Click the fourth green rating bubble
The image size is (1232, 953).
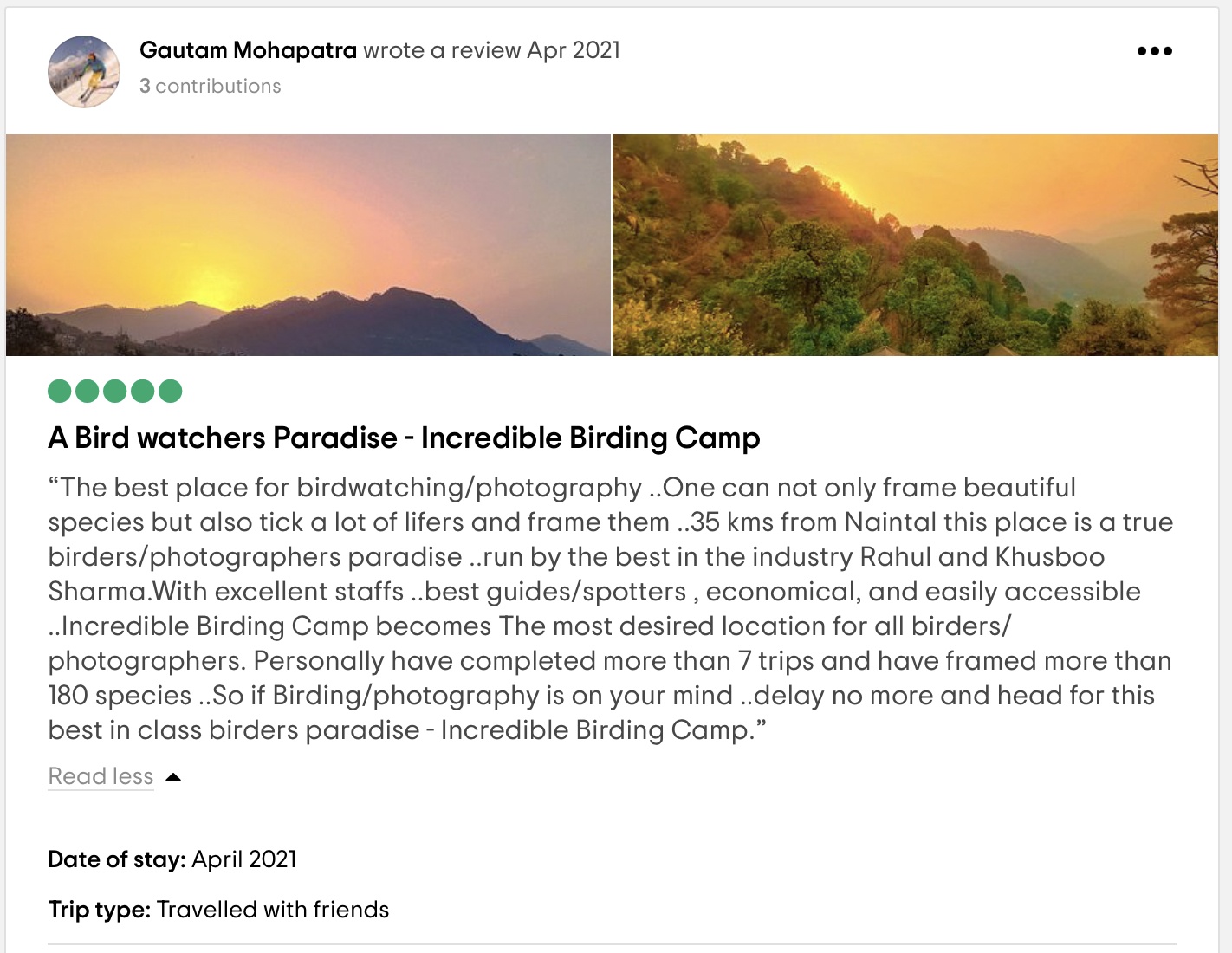click(x=143, y=392)
